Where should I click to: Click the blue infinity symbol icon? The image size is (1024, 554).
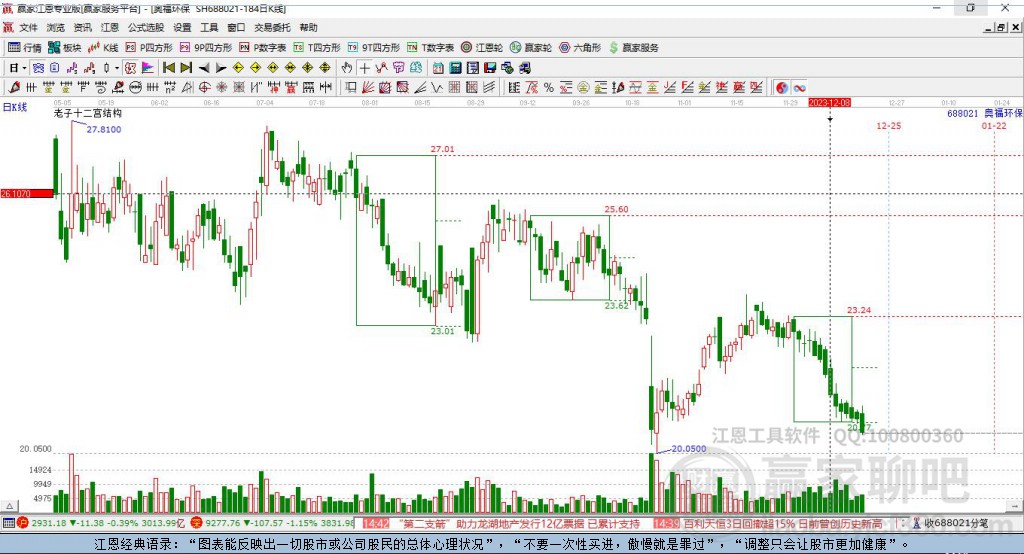(x=799, y=88)
